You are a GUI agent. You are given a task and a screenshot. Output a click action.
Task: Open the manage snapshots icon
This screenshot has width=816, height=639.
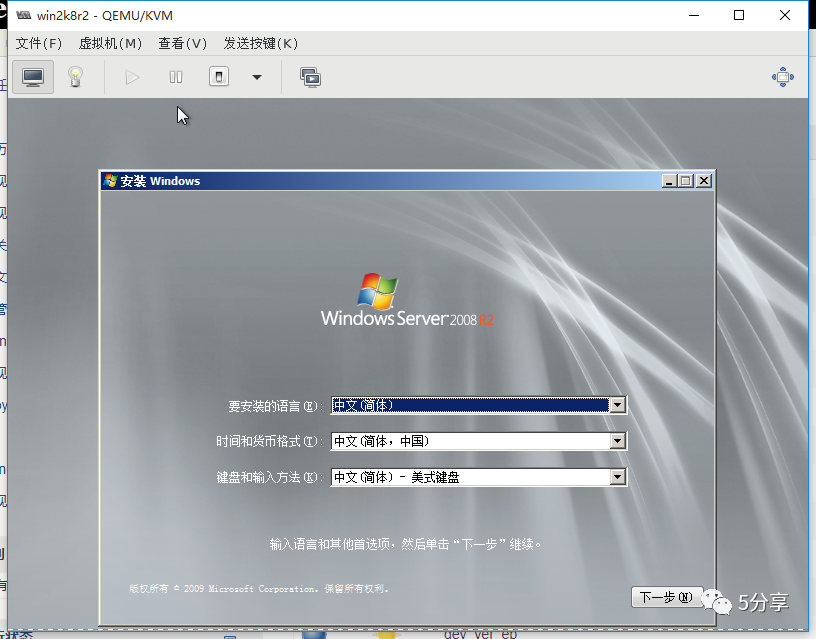point(311,78)
